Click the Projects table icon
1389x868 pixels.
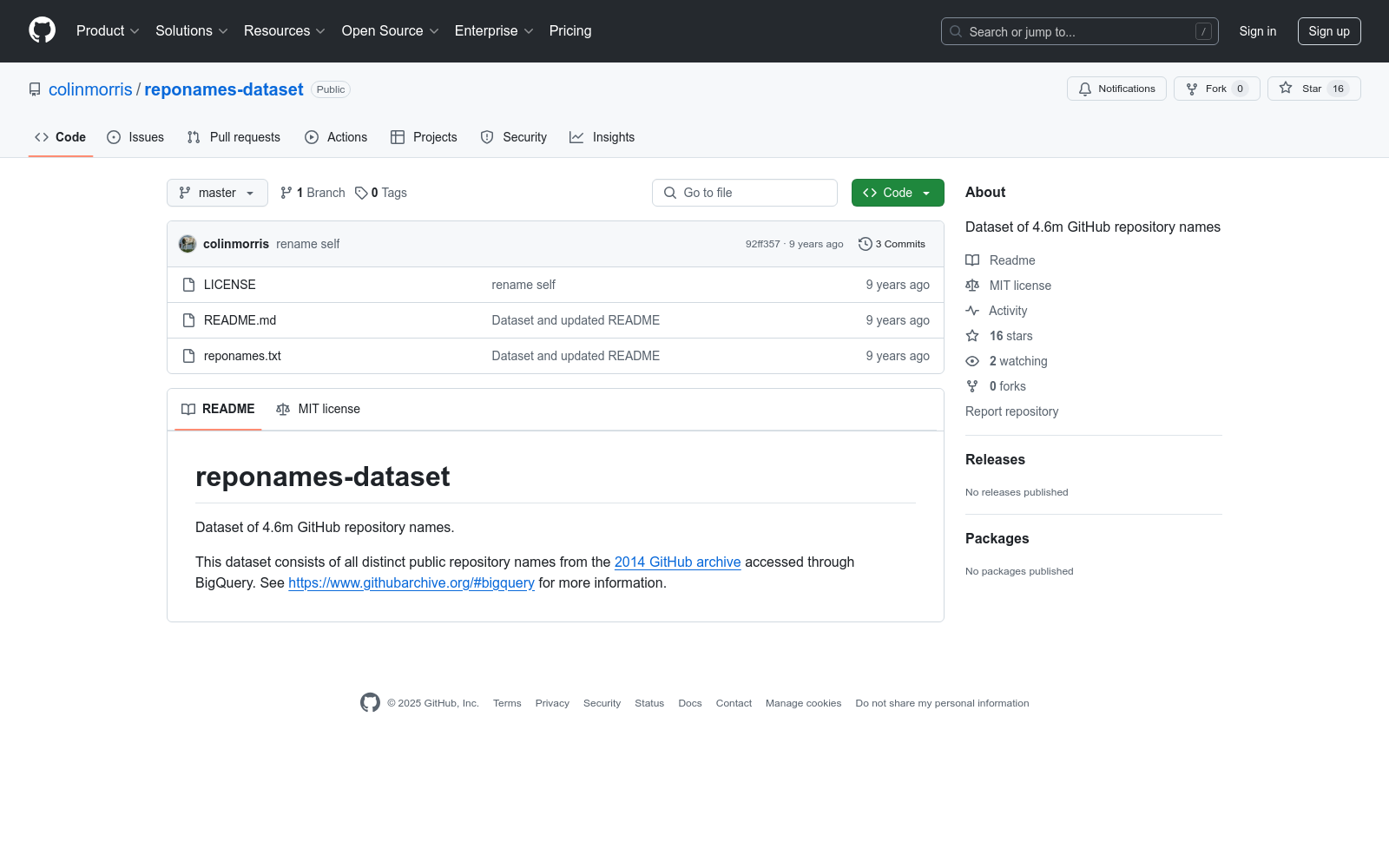398,137
